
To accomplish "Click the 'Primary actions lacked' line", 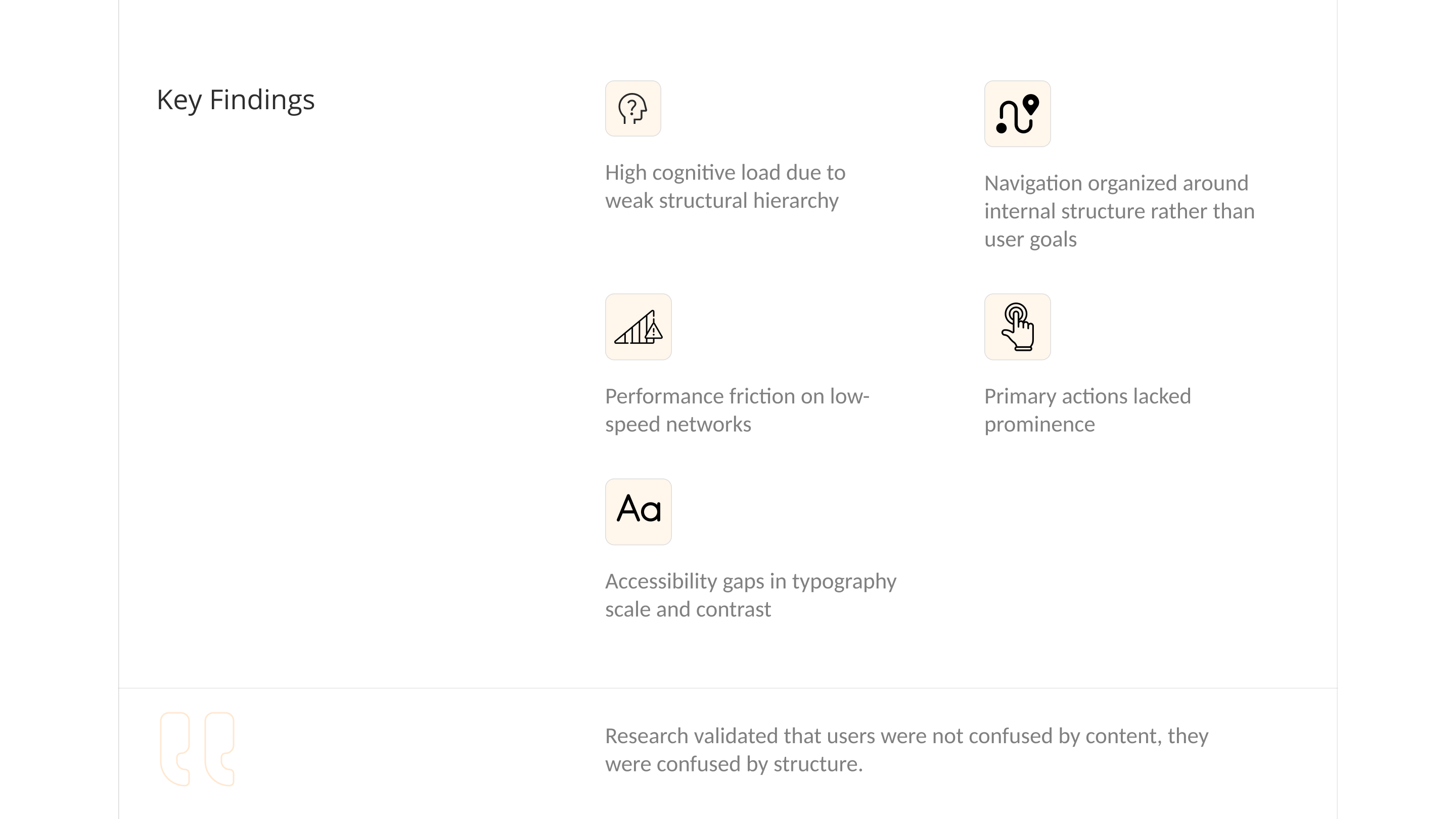I will [x=1087, y=396].
